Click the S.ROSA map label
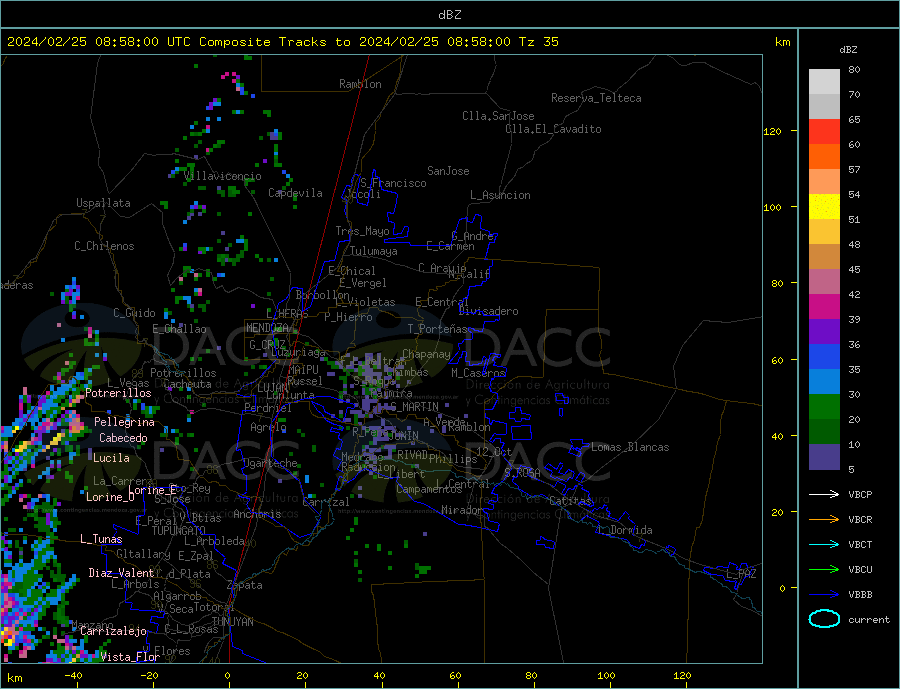 (x=522, y=473)
